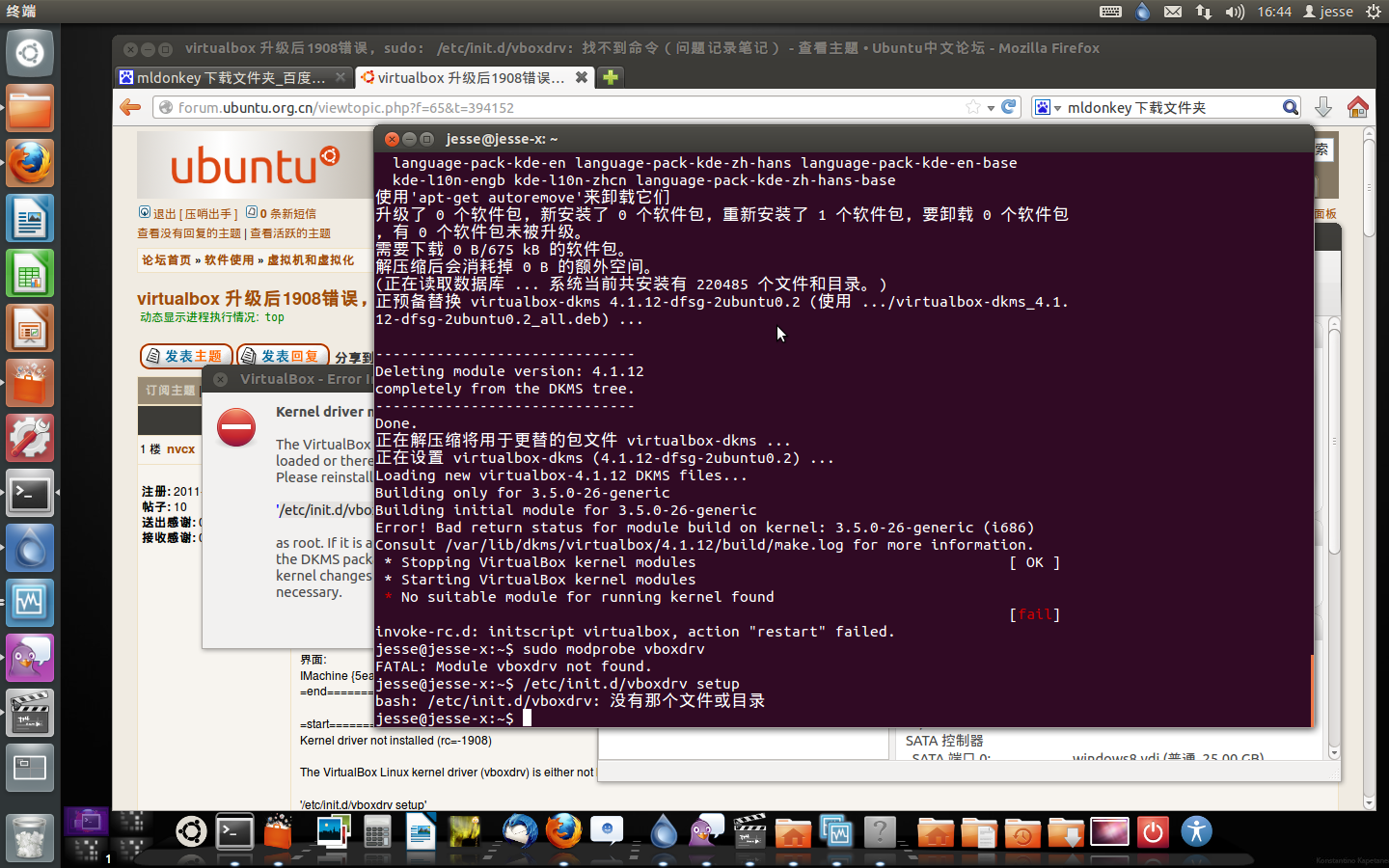Screen dimensions: 1389x868
Task: Reload the forum page
Action: click(x=1009, y=107)
